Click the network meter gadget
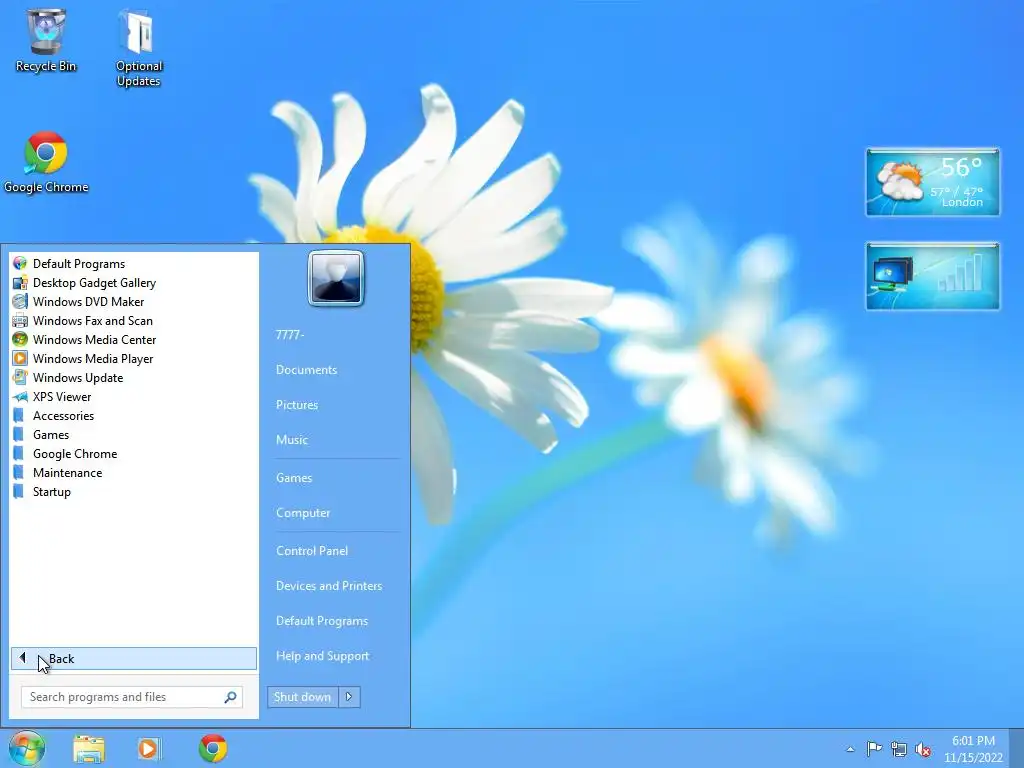Screen dimensions: 1024x768 pyautogui.click(x=933, y=276)
